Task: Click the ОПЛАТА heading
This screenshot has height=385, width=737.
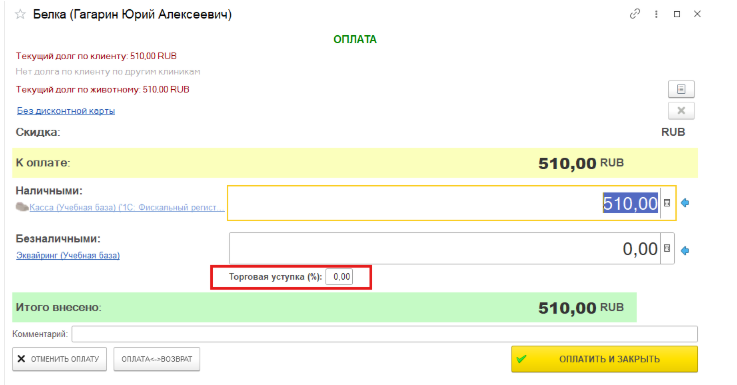Action: (x=355, y=39)
